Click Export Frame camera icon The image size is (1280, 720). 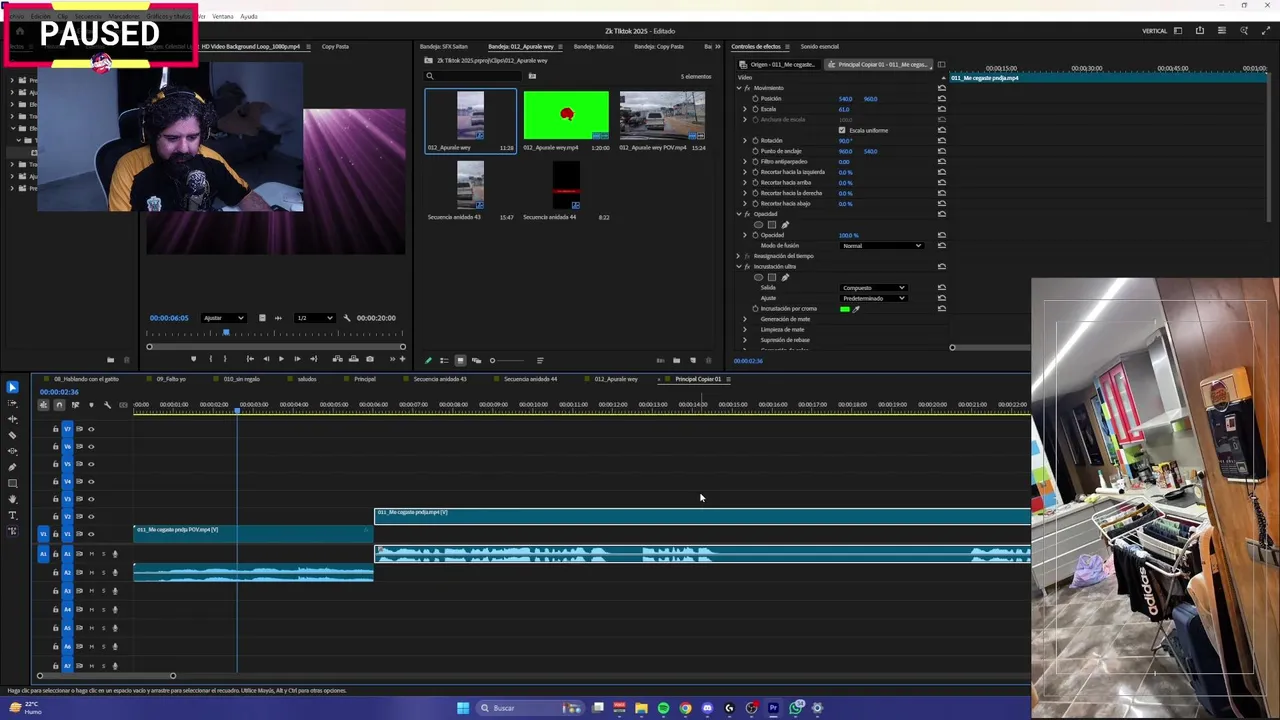point(370,359)
